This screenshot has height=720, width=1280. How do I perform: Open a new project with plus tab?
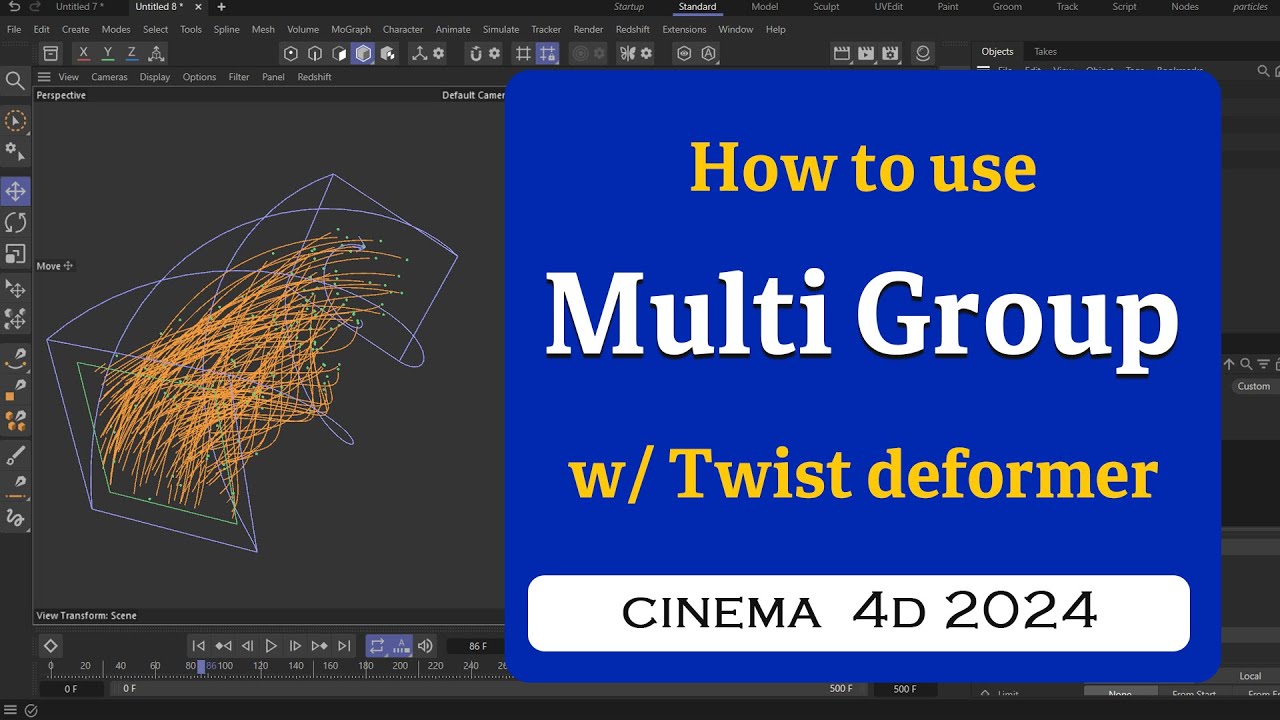pyautogui.click(x=221, y=7)
